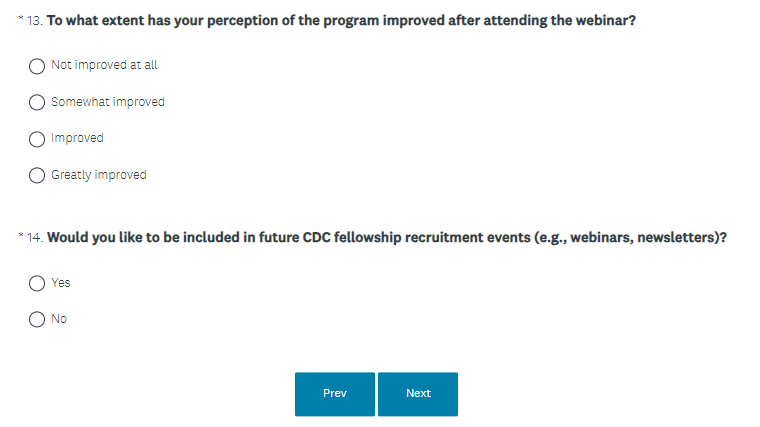Select the "Yes" radio button

(x=37, y=283)
